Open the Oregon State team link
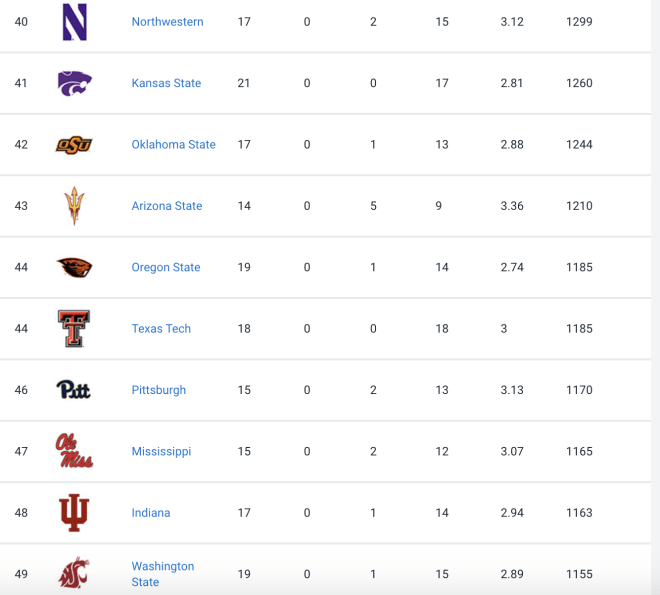 [x=166, y=268]
